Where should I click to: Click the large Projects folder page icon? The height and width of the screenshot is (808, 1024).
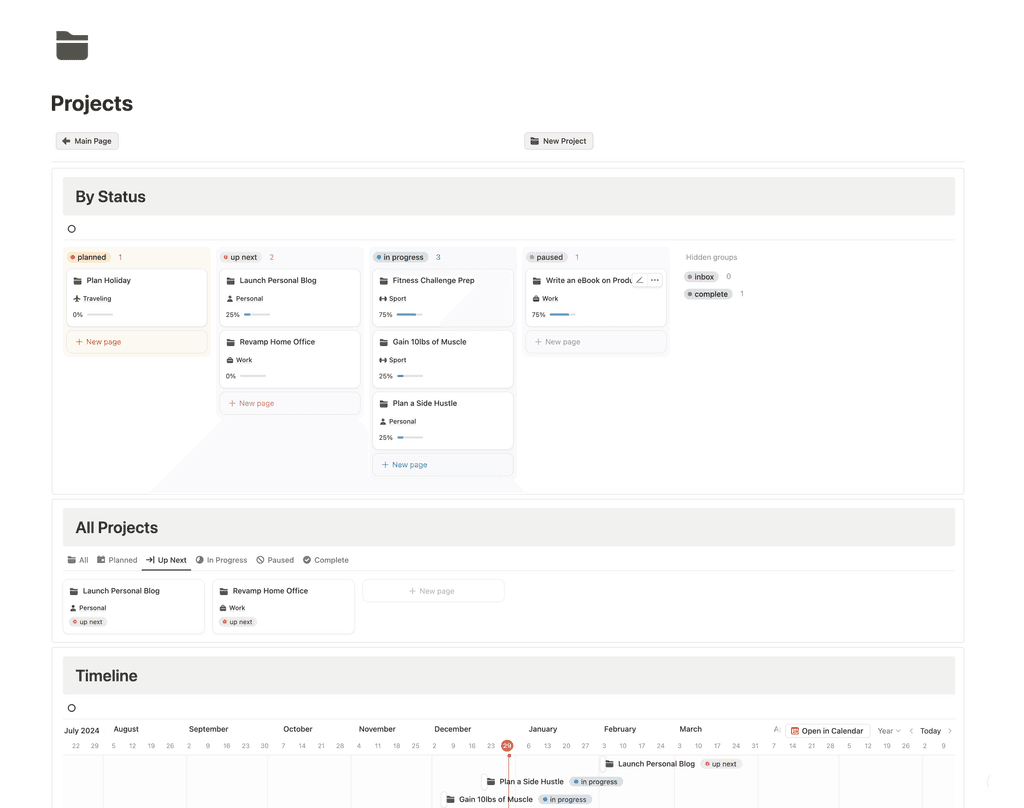(x=72, y=46)
